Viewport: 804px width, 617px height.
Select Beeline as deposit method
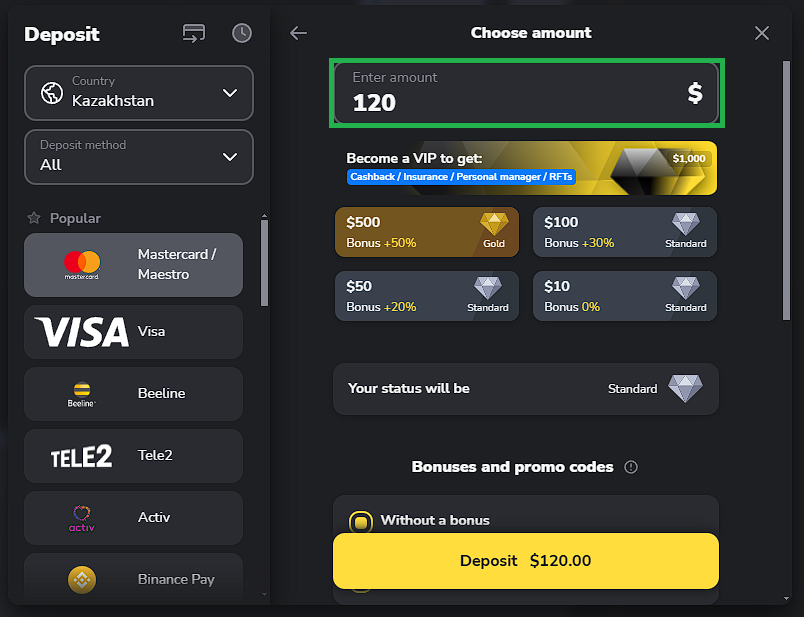[x=133, y=394]
